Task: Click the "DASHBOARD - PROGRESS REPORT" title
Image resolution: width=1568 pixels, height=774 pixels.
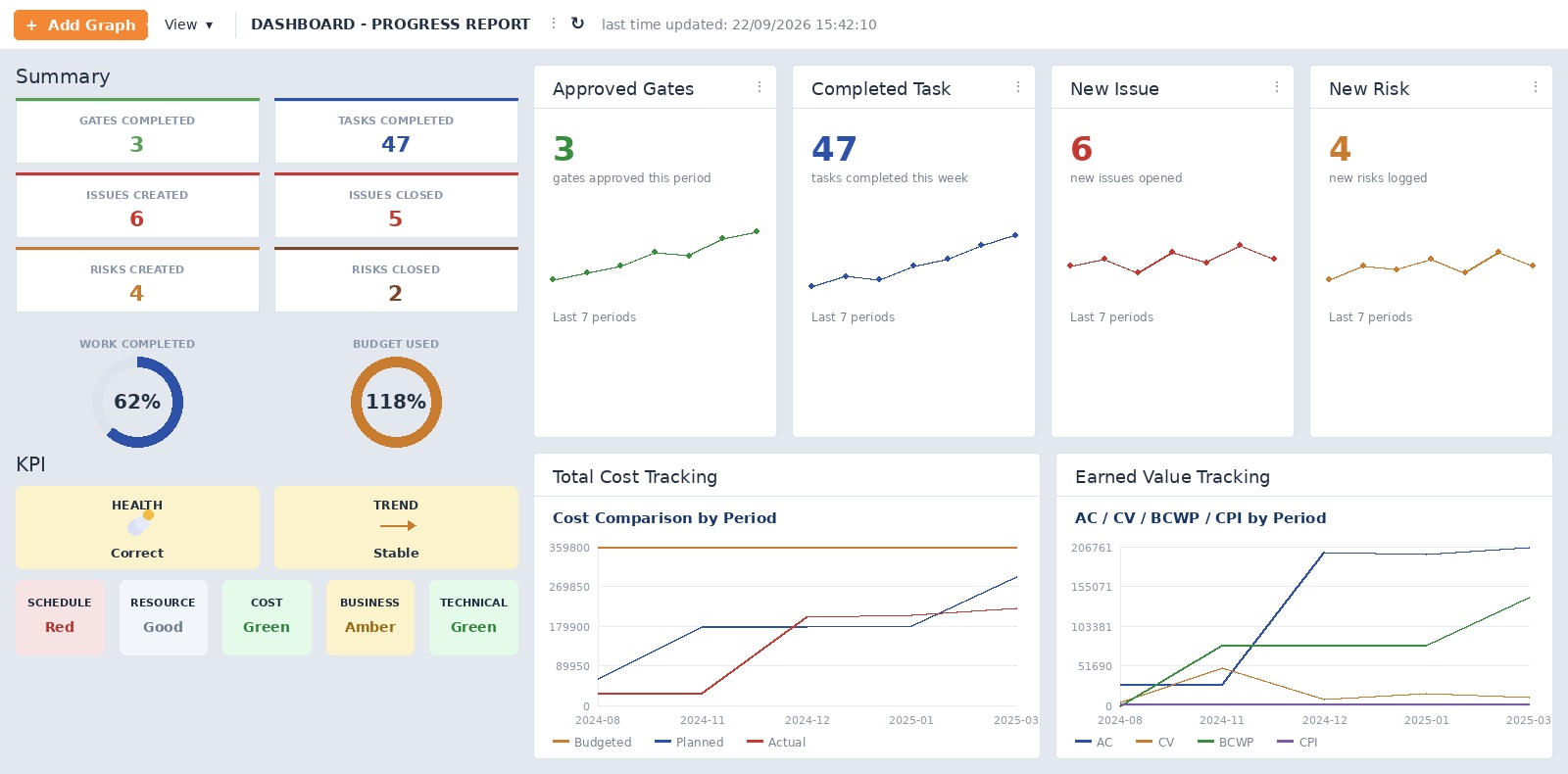Action: point(390,24)
